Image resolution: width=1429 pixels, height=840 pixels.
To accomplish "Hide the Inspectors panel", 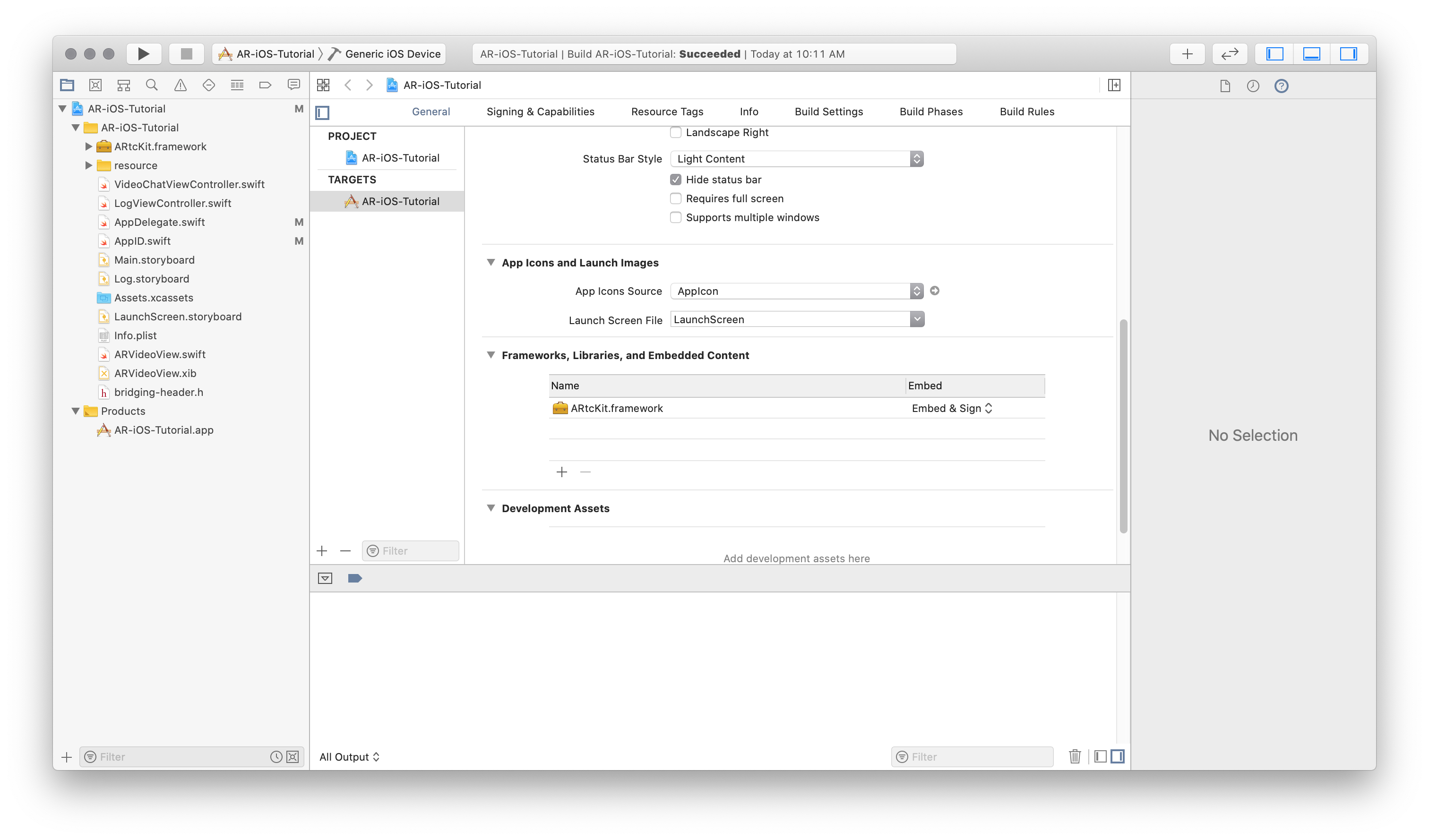I will click(1349, 54).
